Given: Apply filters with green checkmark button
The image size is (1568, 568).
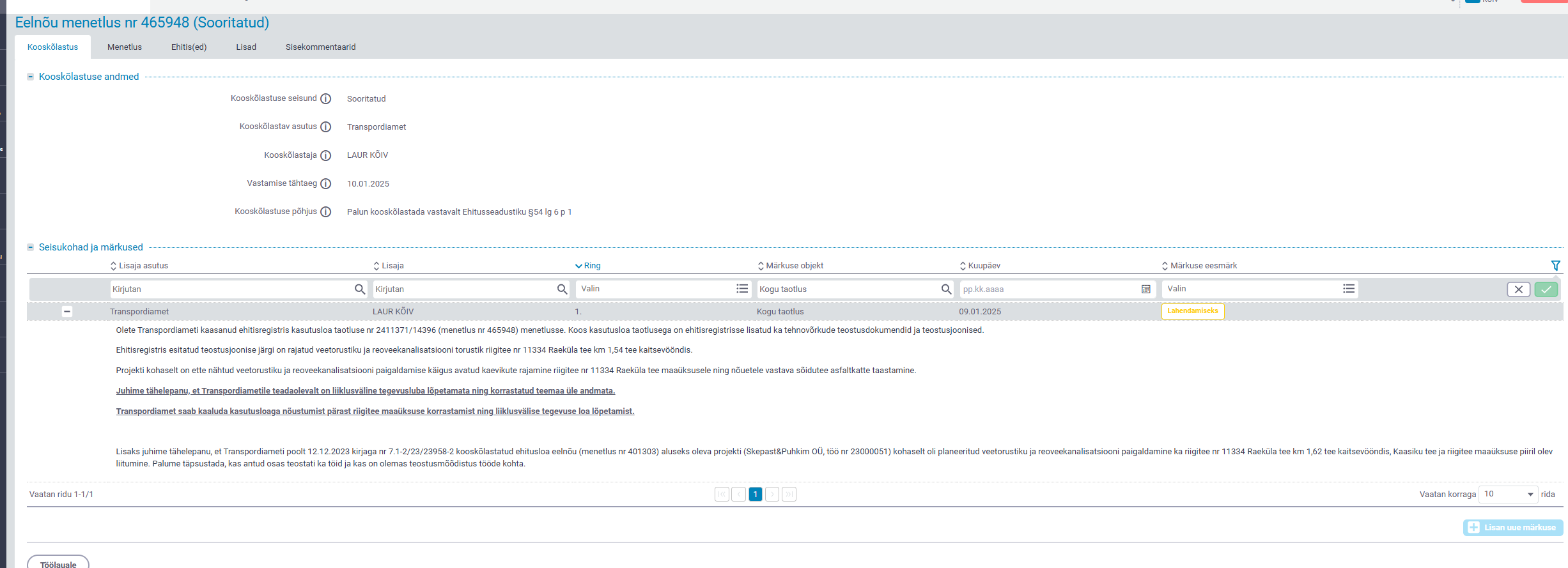Looking at the screenshot, I should (x=1546, y=289).
